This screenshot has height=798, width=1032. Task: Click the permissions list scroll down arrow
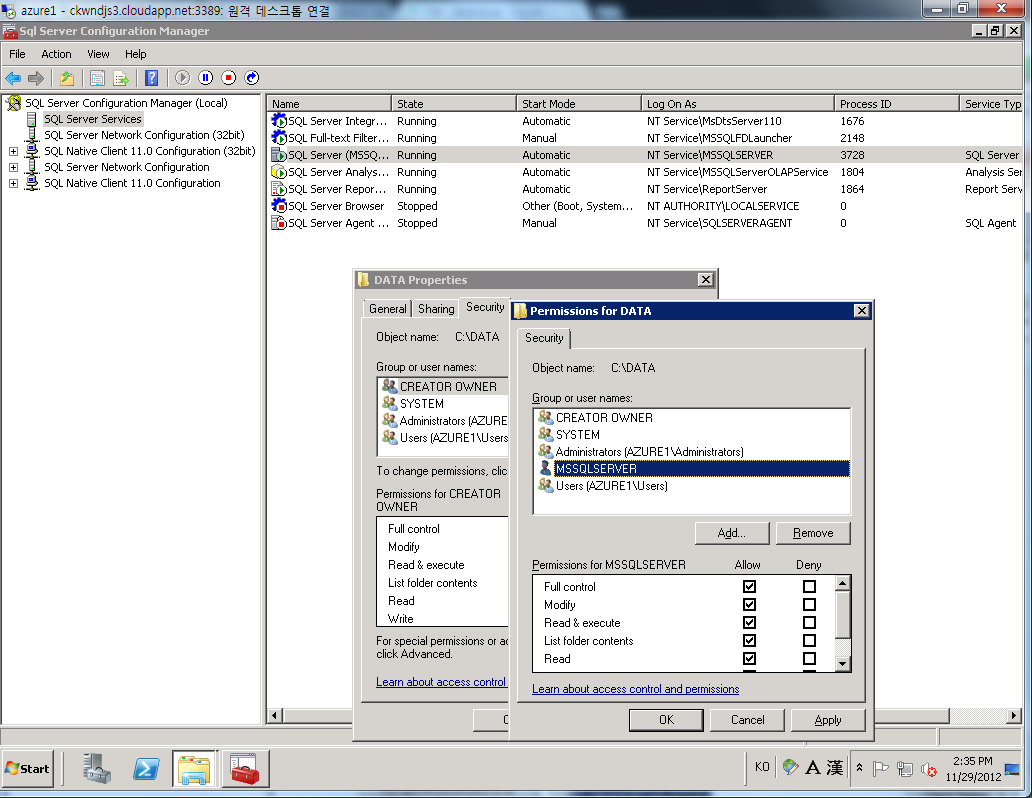(843, 664)
